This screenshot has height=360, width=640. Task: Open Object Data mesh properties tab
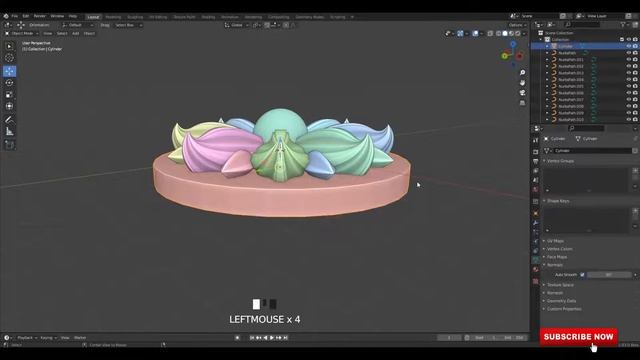click(x=536, y=260)
